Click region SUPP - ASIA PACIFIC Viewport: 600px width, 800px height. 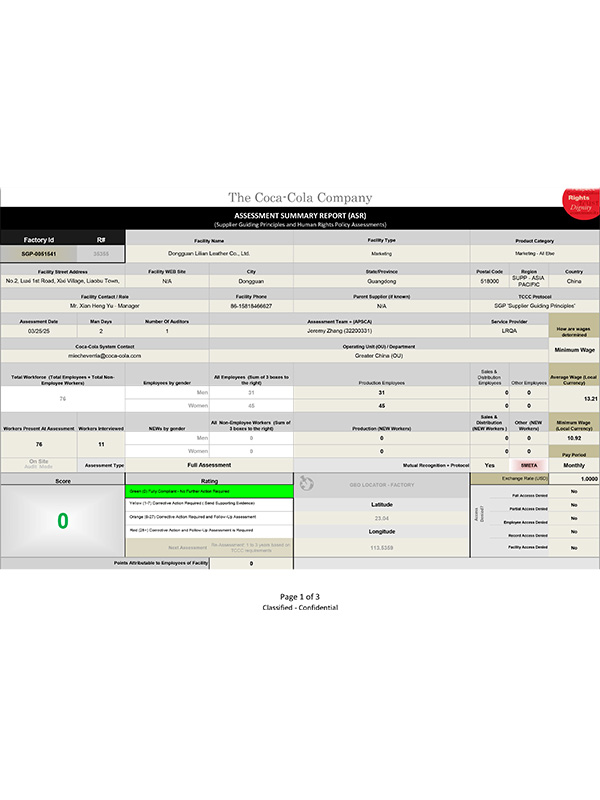coord(529,281)
